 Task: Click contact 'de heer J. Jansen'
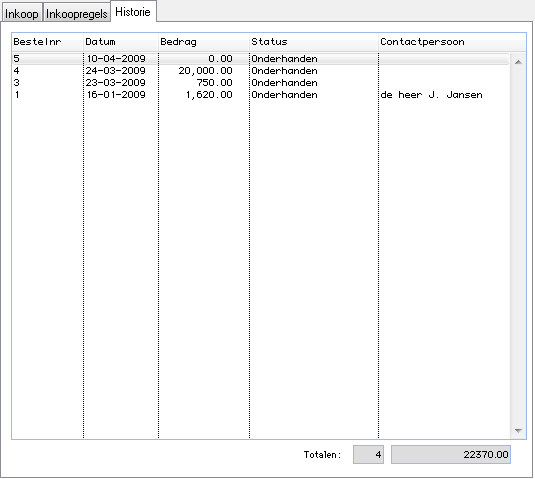431,95
